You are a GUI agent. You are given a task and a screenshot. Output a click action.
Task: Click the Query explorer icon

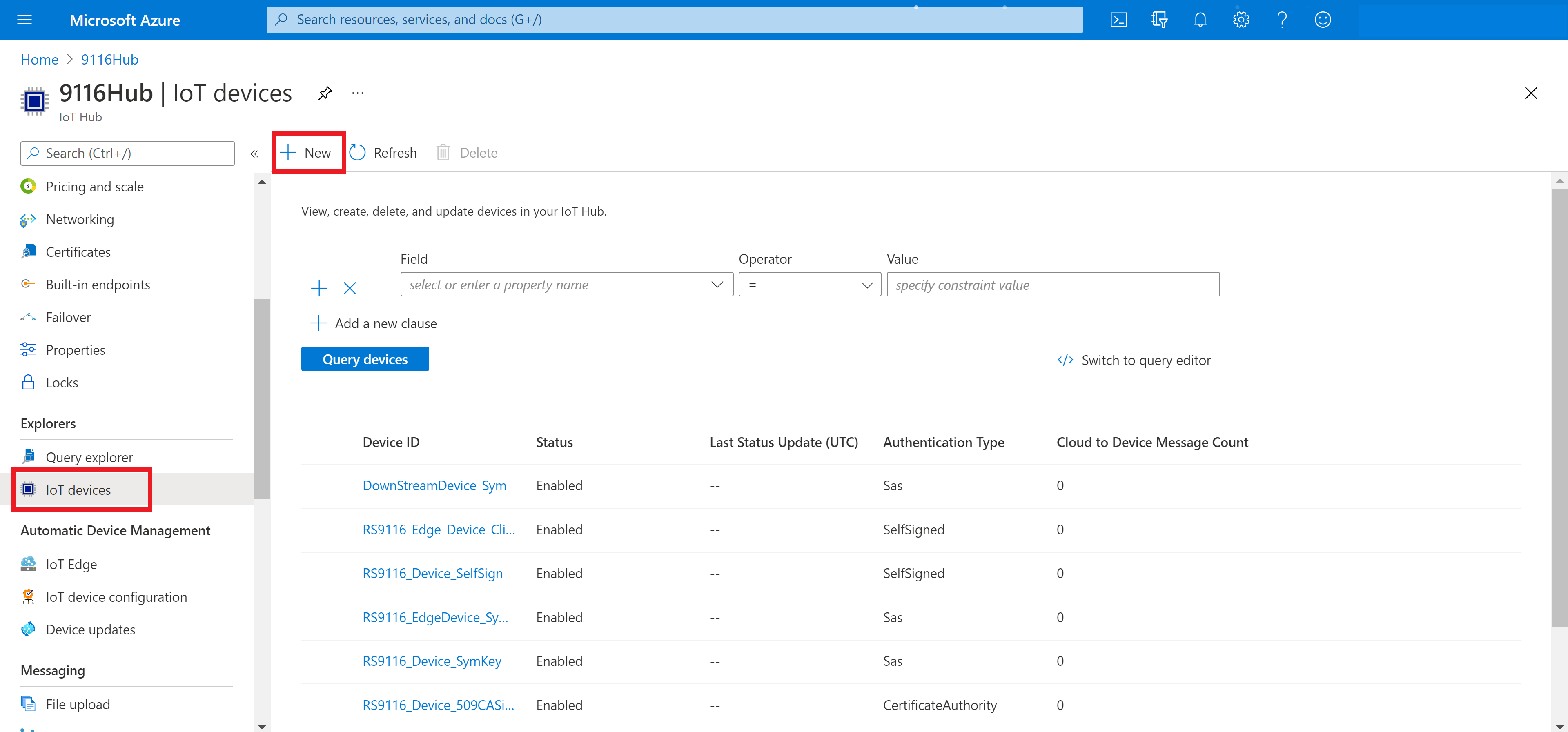pyautogui.click(x=29, y=457)
